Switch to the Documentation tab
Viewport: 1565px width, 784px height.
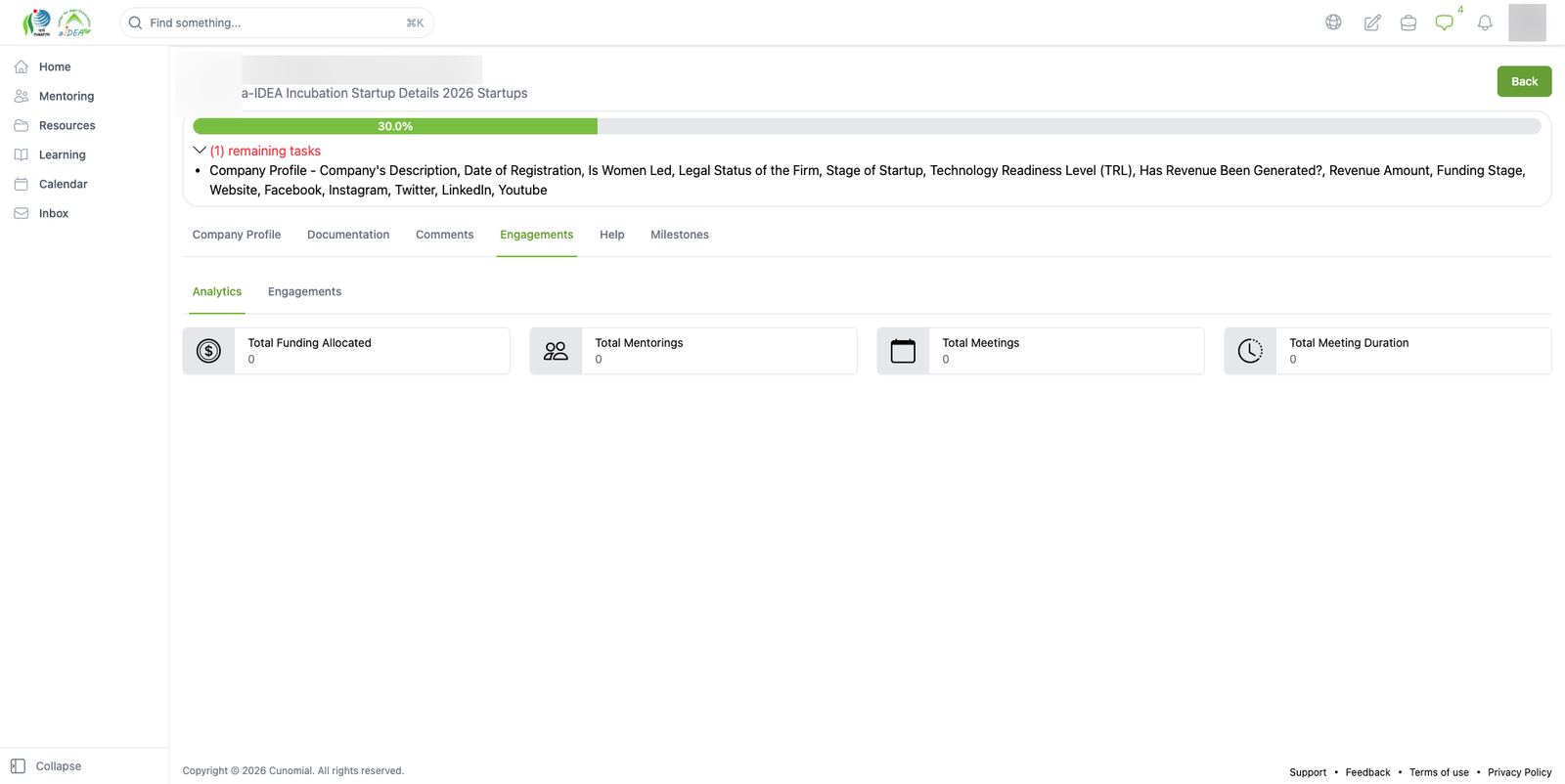348,235
